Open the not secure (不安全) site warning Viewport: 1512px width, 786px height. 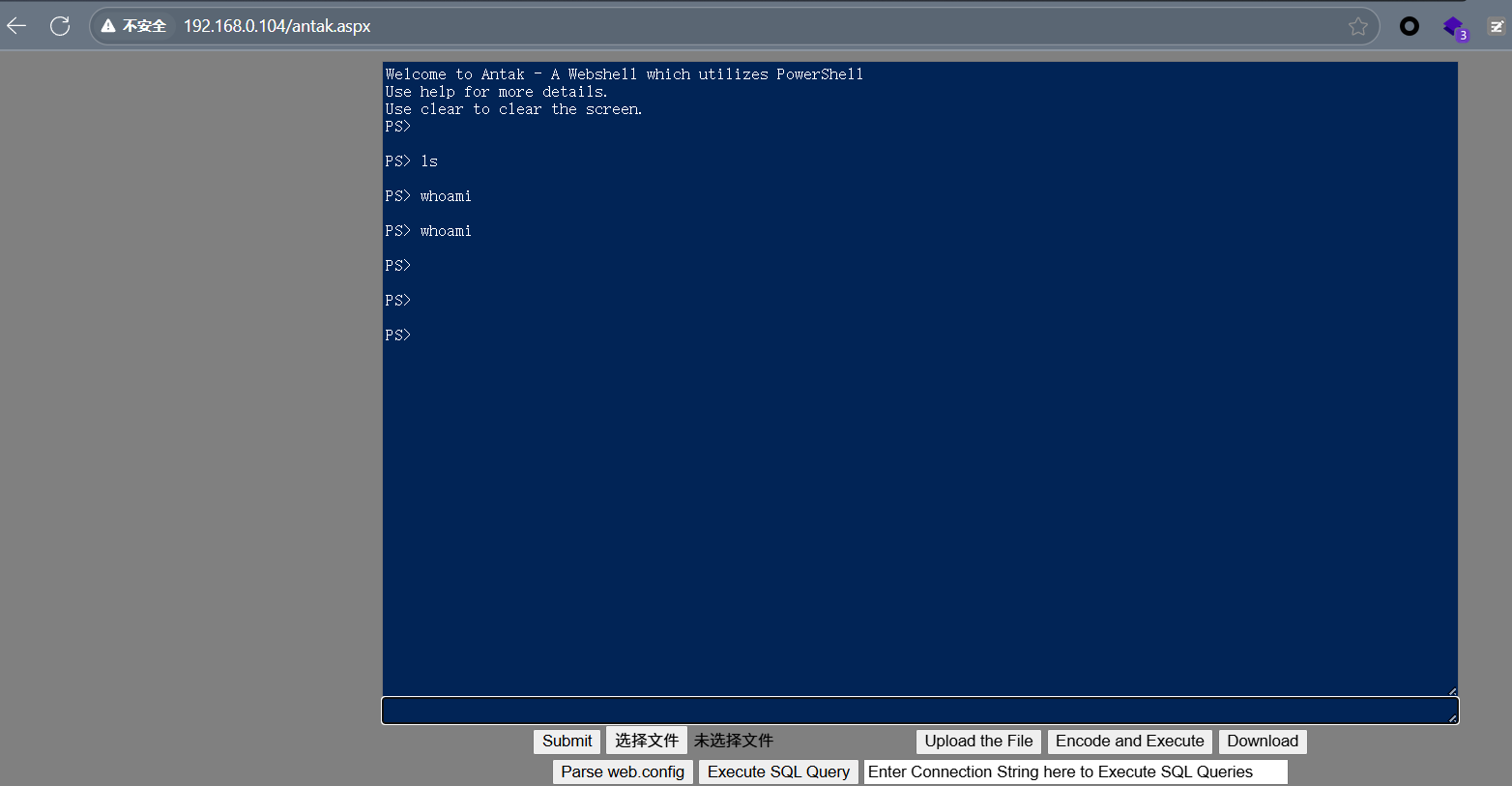pyautogui.click(x=134, y=26)
